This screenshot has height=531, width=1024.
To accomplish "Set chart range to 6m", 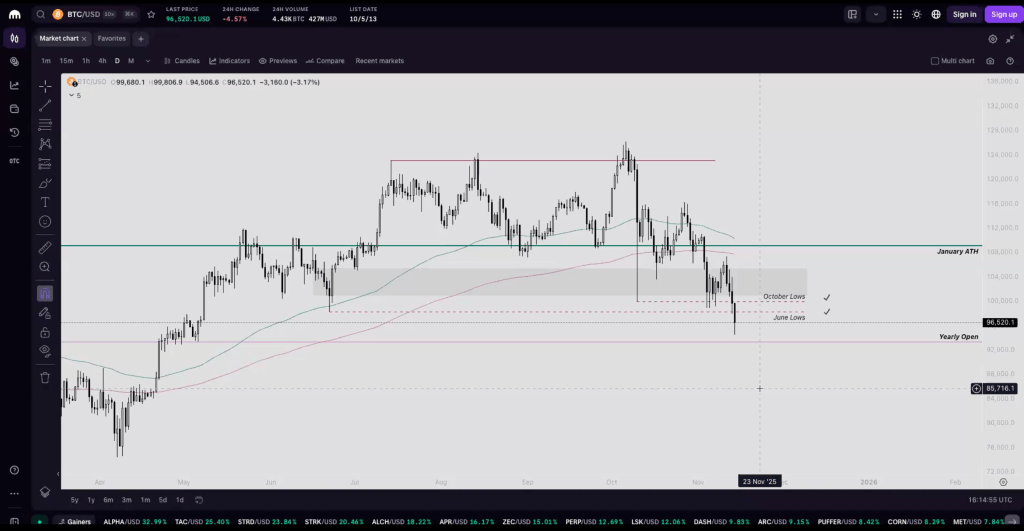I will (108, 500).
